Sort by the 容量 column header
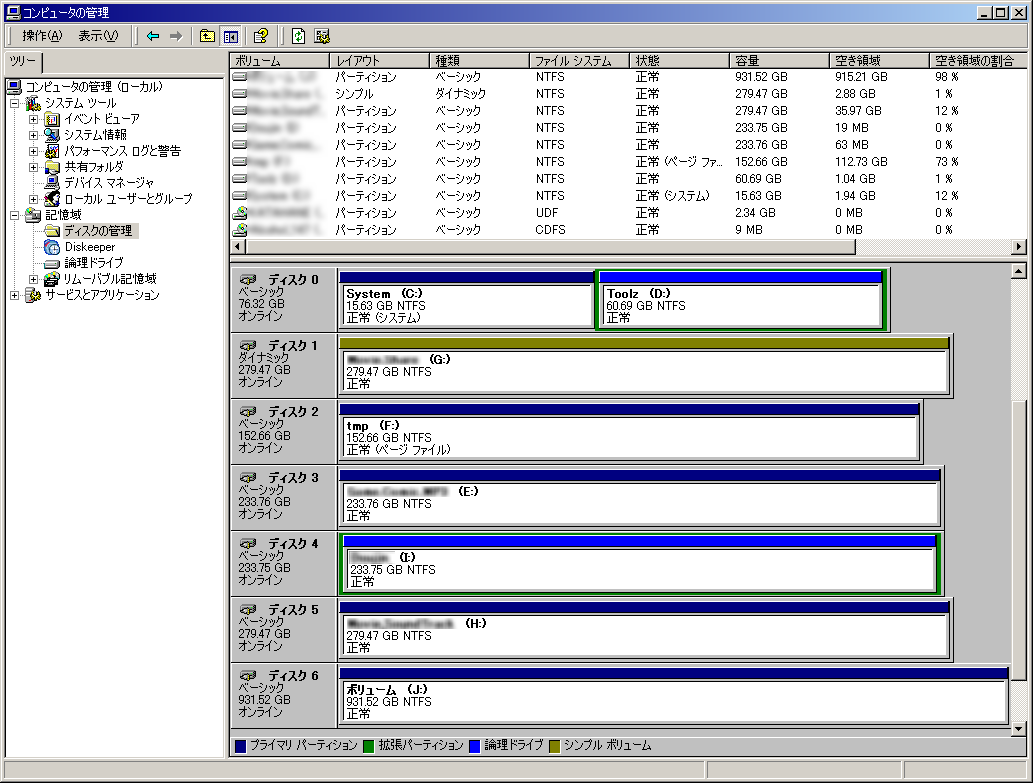This screenshot has width=1033, height=783. (x=780, y=61)
